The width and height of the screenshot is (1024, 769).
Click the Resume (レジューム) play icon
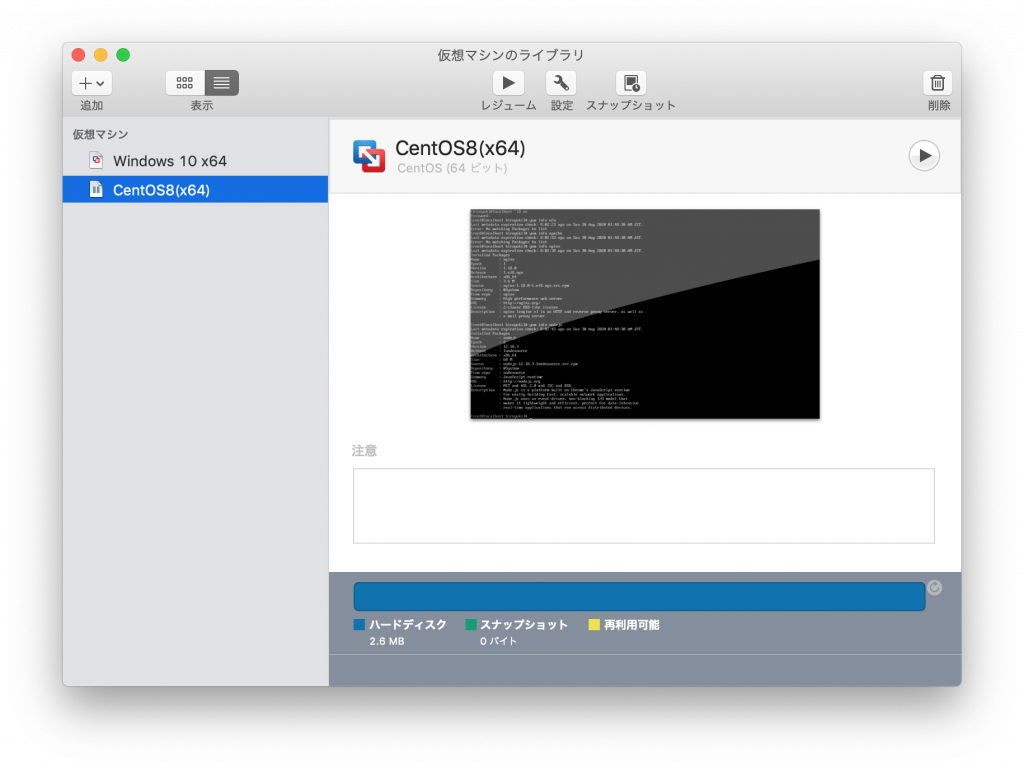click(x=508, y=83)
